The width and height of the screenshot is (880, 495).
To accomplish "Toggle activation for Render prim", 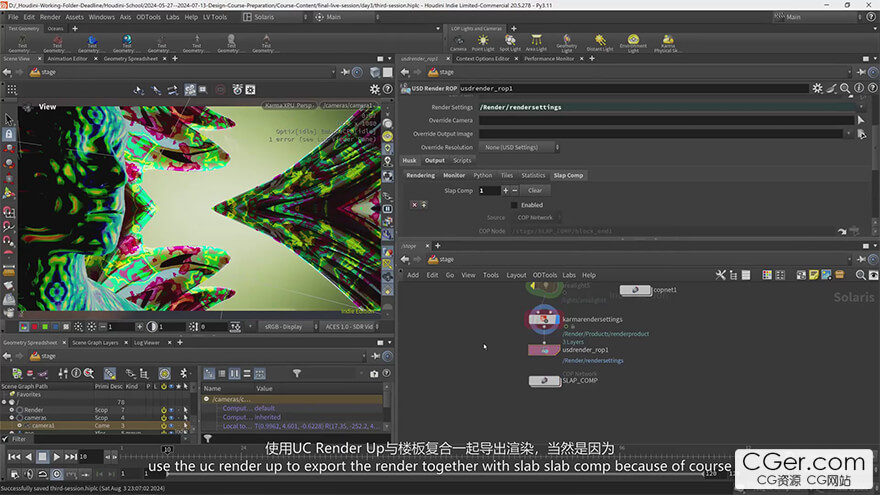I will 163,410.
